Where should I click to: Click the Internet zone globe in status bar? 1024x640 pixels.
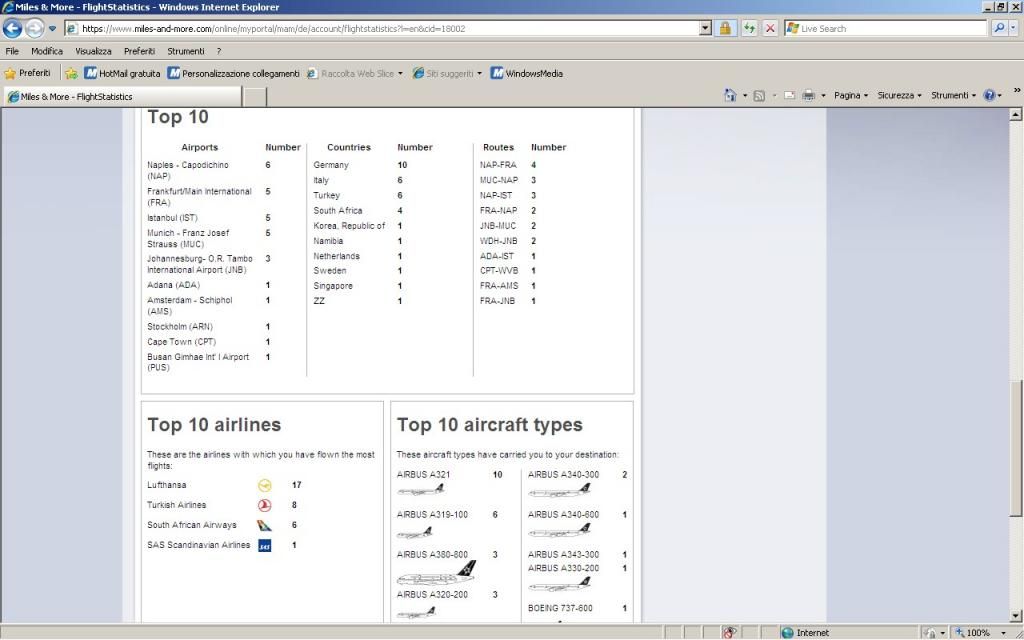(x=788, y=632)
